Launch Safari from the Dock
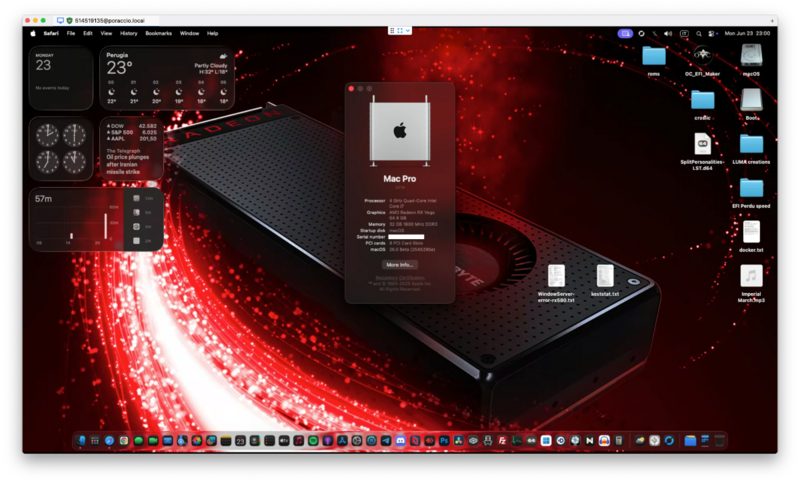This screenshot has width=800, height=483. (109, 441)
